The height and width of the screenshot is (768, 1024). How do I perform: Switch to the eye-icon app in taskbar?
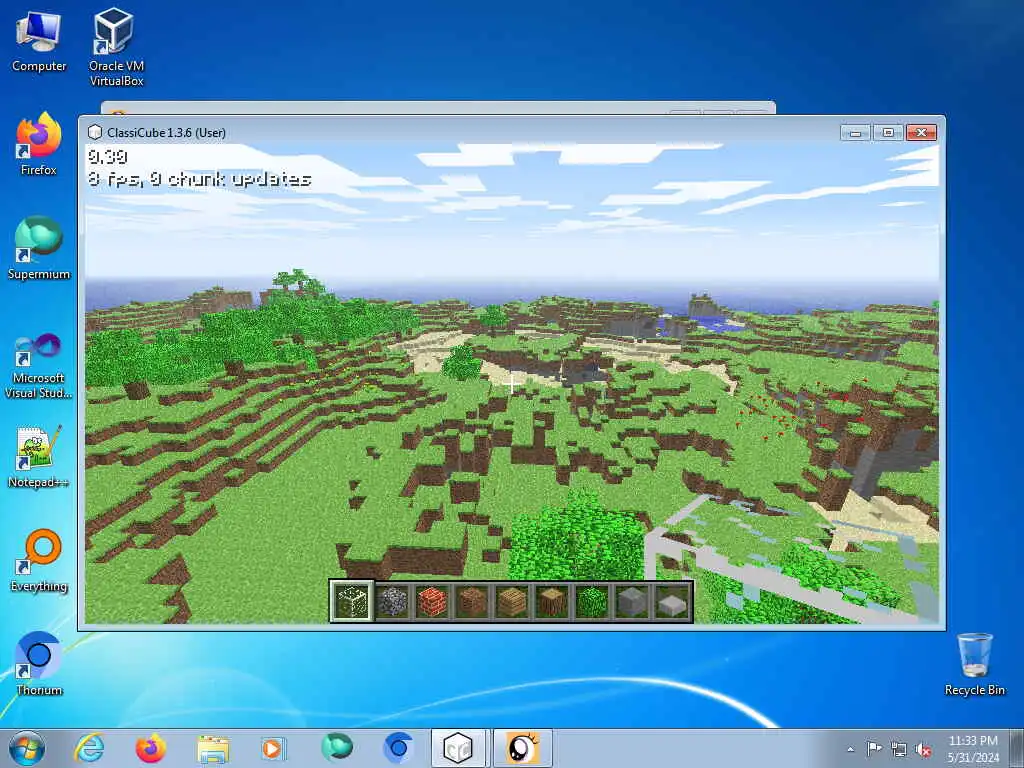(522, 748)
